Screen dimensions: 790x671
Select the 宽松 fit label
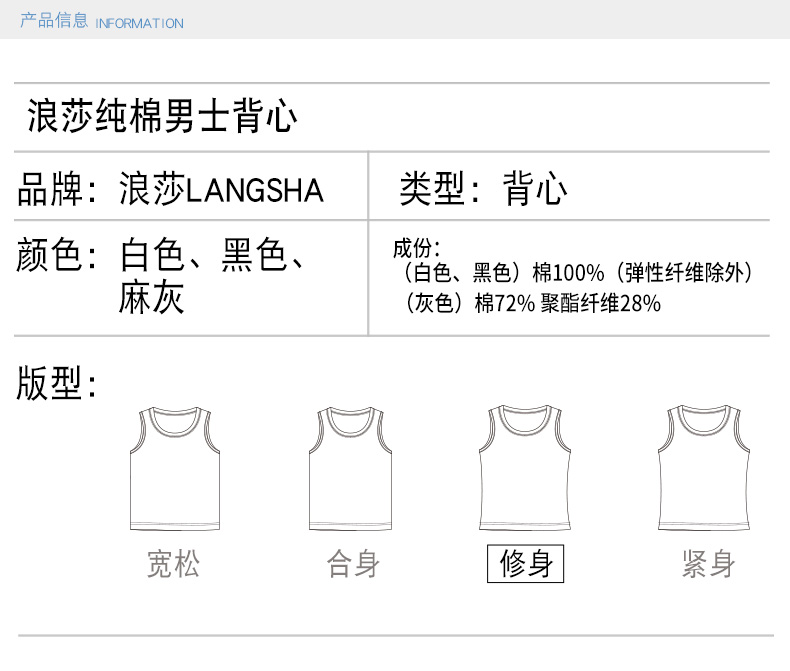click(x=173, y=564)
